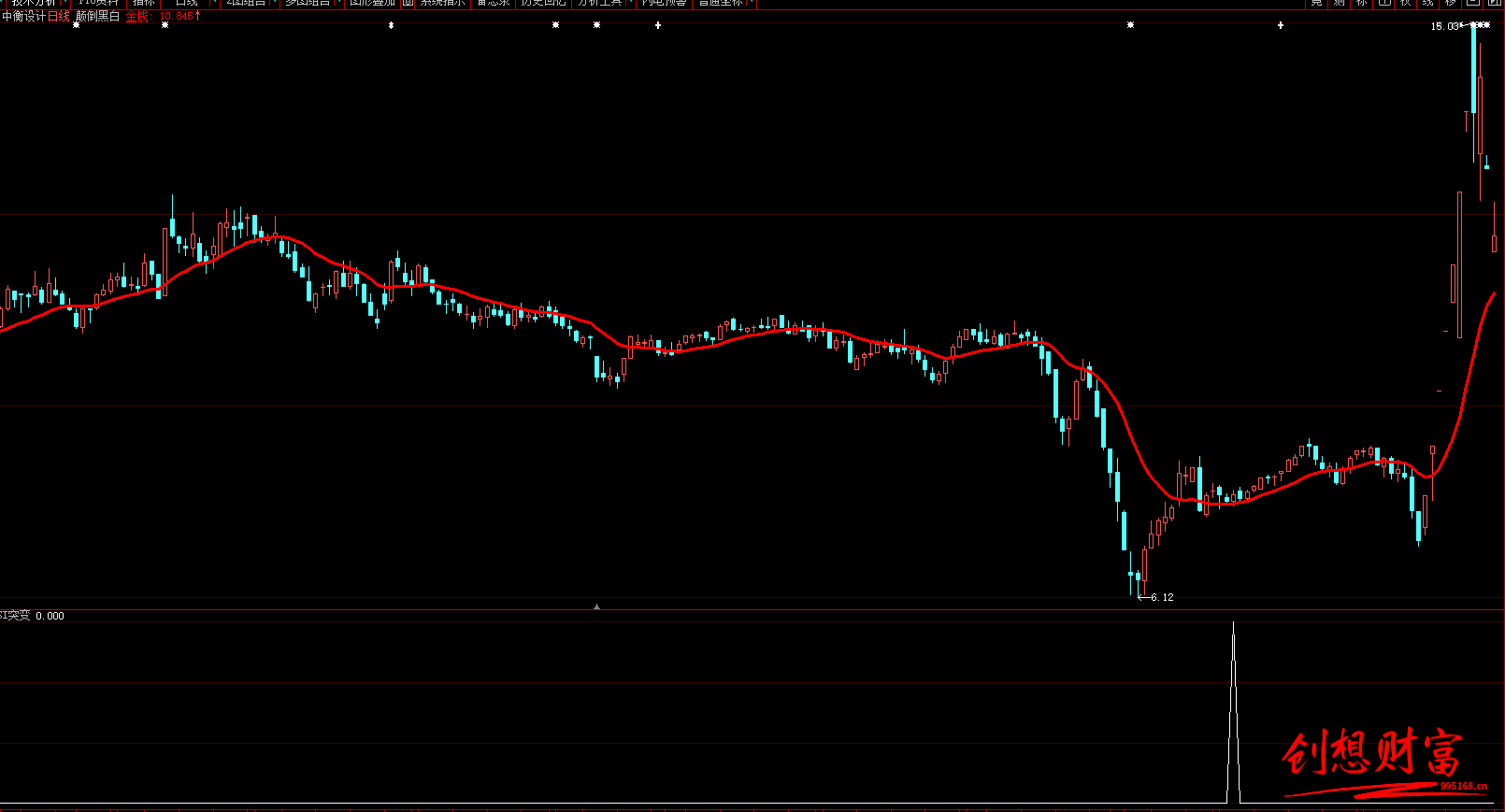This screenshot has width=1505, height=812.
Task: Open the 指标 toolbar item
Action: point(143,3)
